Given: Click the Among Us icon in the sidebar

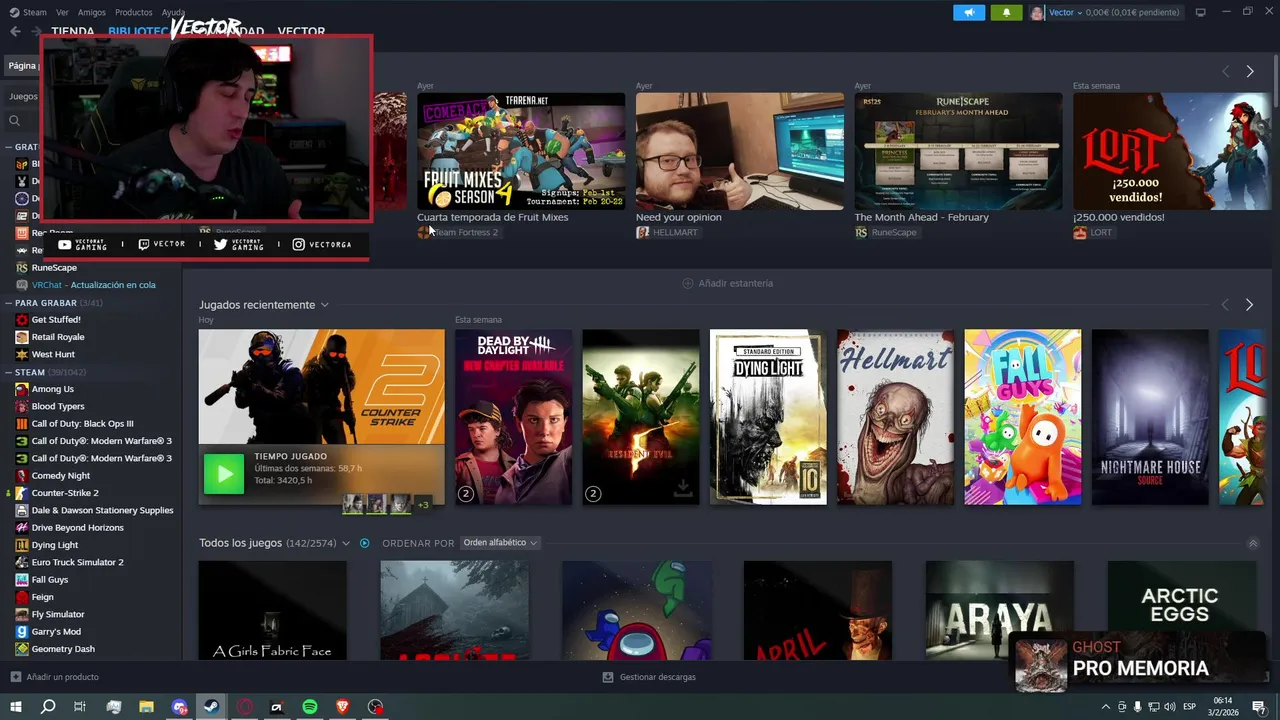Looking at the screenshot, I should [x=22, y=389].
